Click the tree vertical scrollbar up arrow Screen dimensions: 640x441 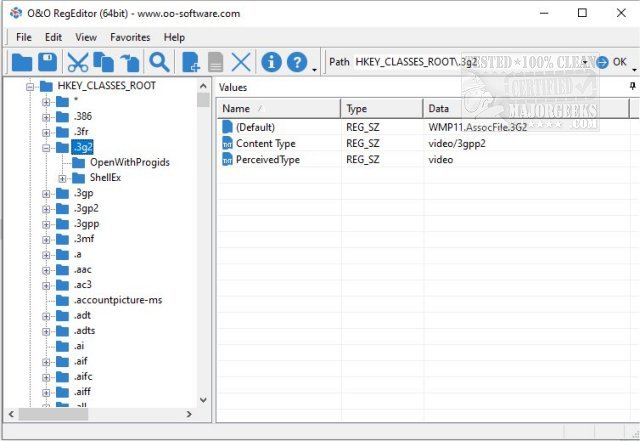[203, 86]
